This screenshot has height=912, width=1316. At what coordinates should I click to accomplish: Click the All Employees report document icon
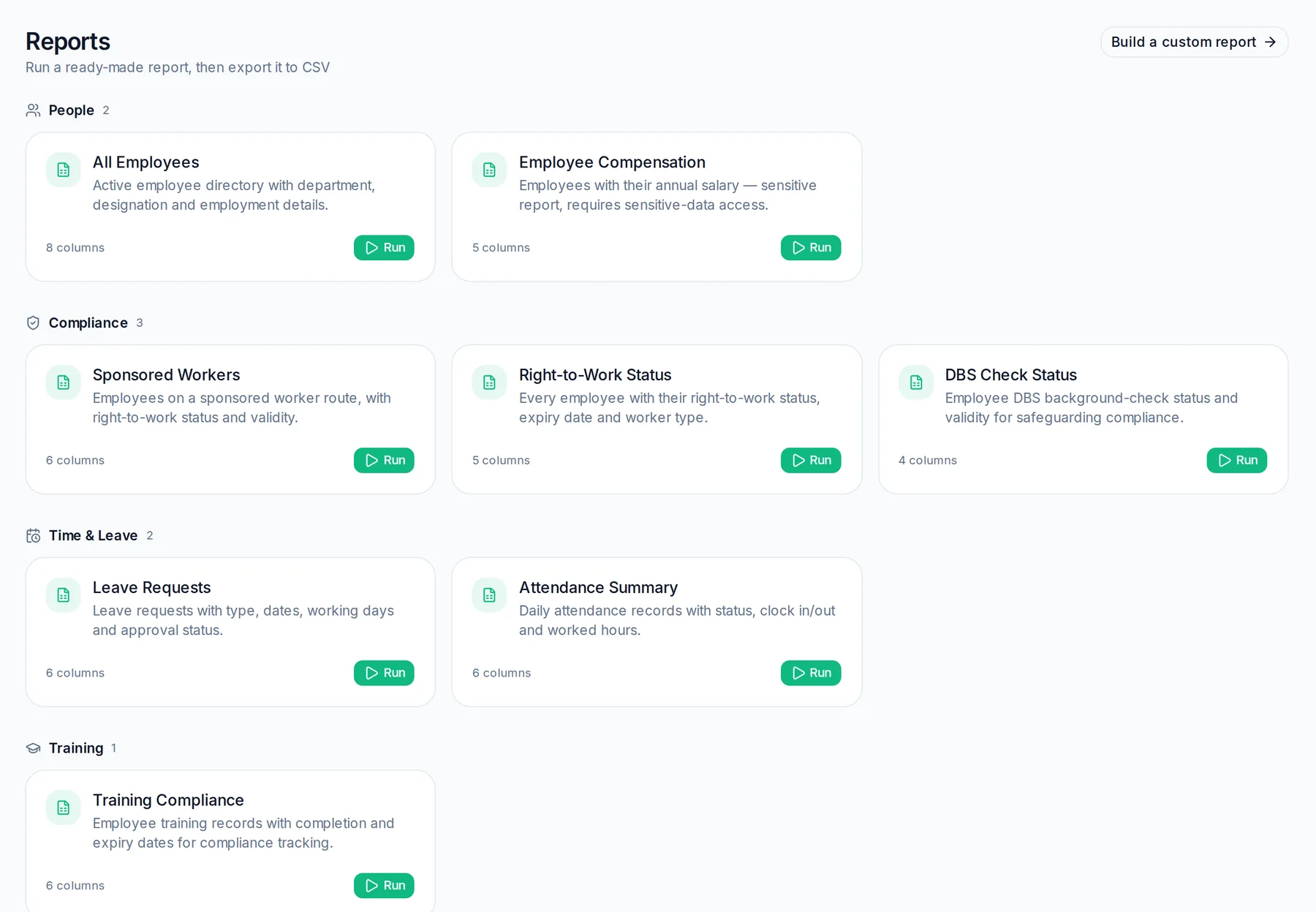64,170
